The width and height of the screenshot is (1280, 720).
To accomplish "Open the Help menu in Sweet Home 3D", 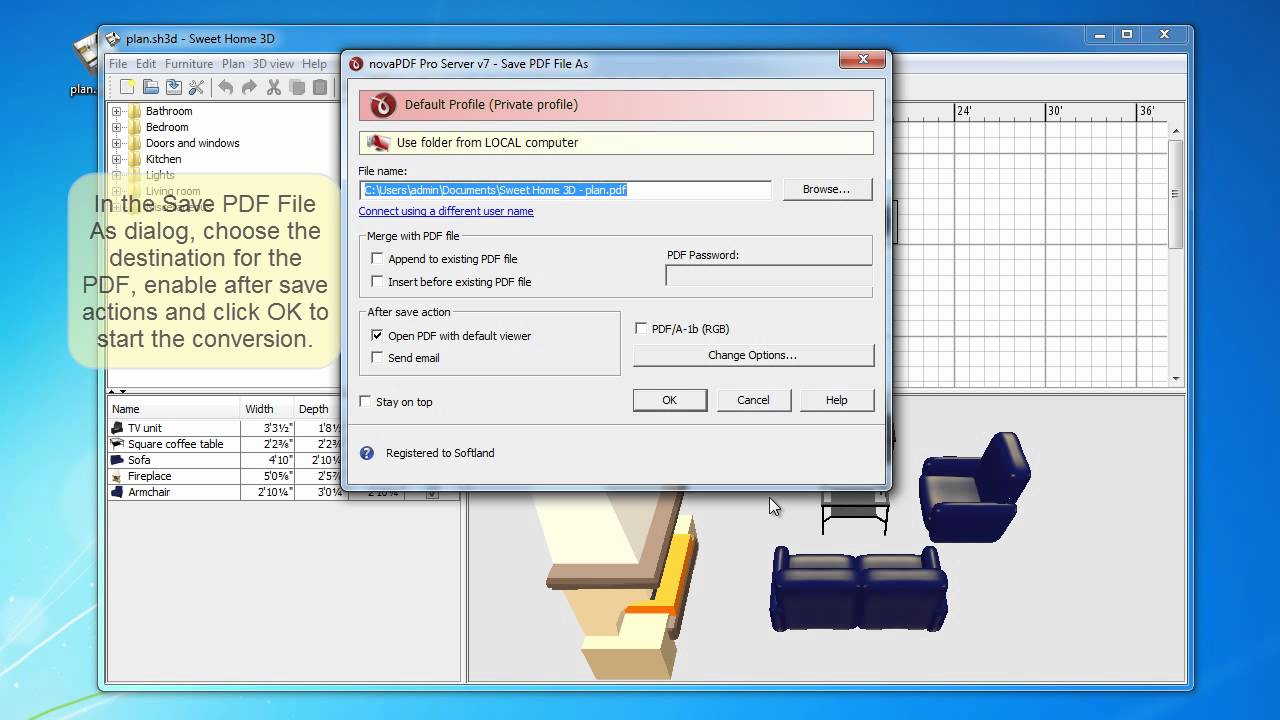I will (x=314, y=64).
